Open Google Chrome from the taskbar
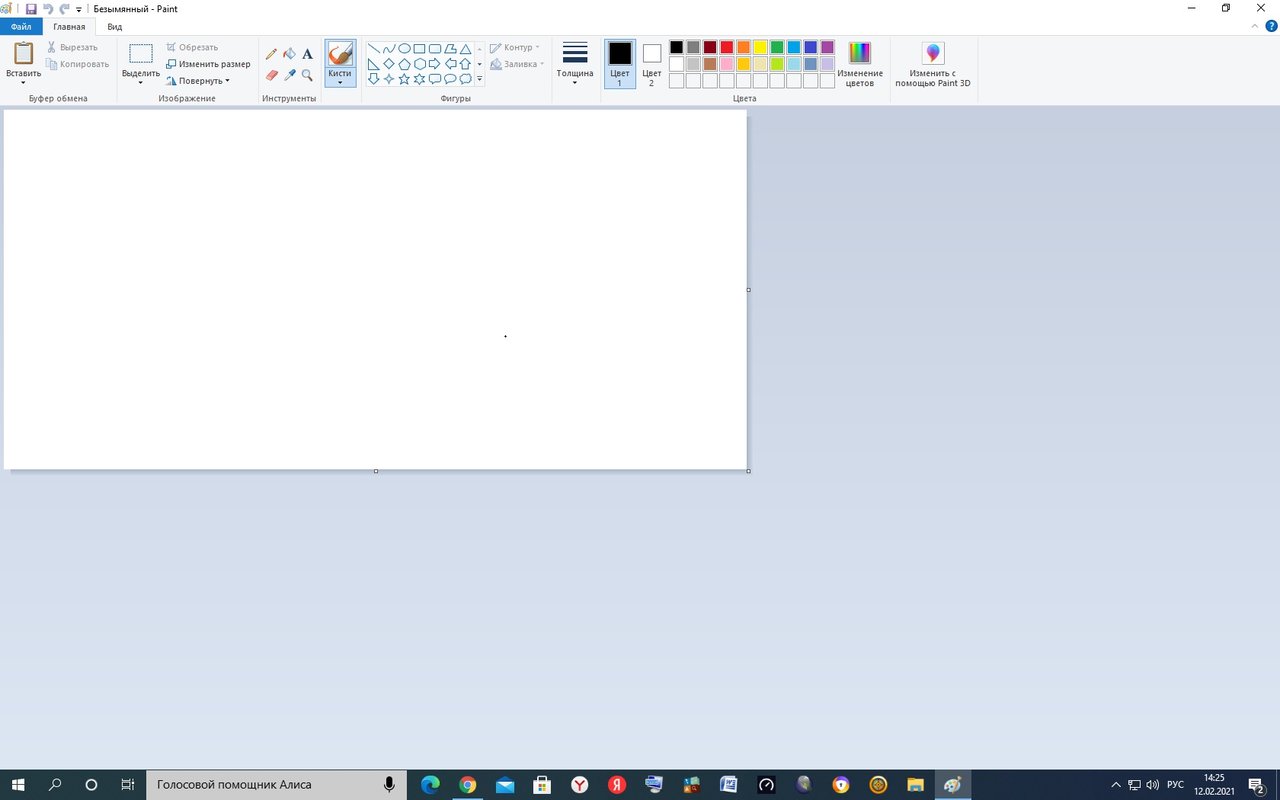The image size is (1280, 800). (x=467, y=785)
